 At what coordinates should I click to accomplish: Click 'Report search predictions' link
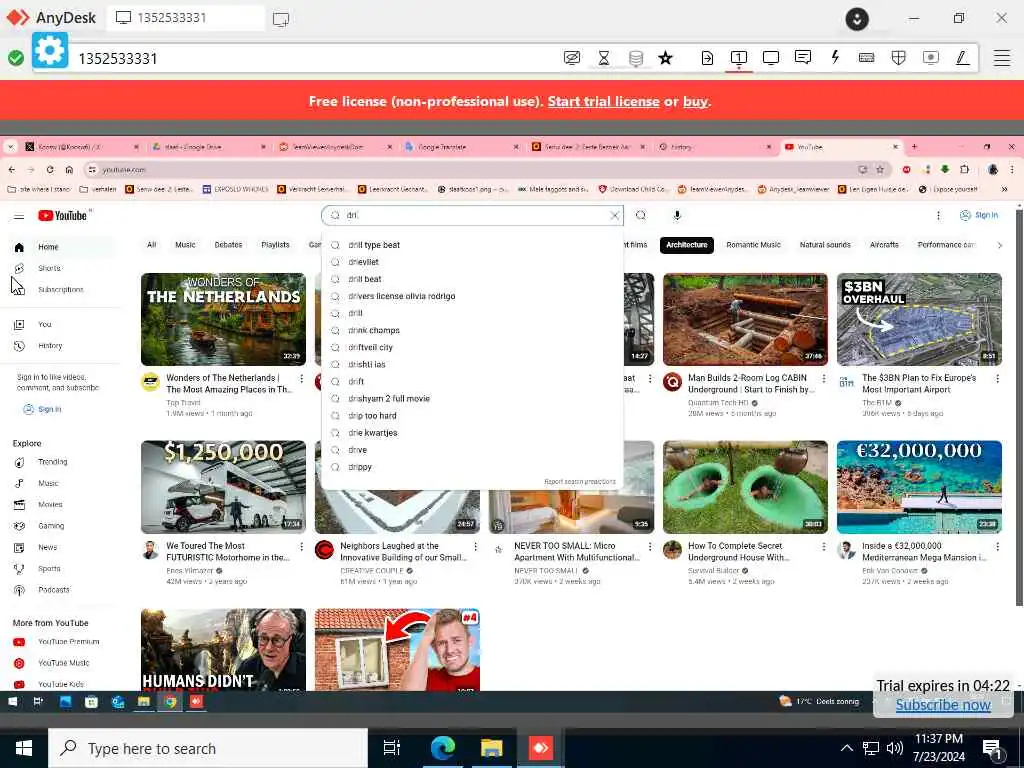tap(579, 482)
